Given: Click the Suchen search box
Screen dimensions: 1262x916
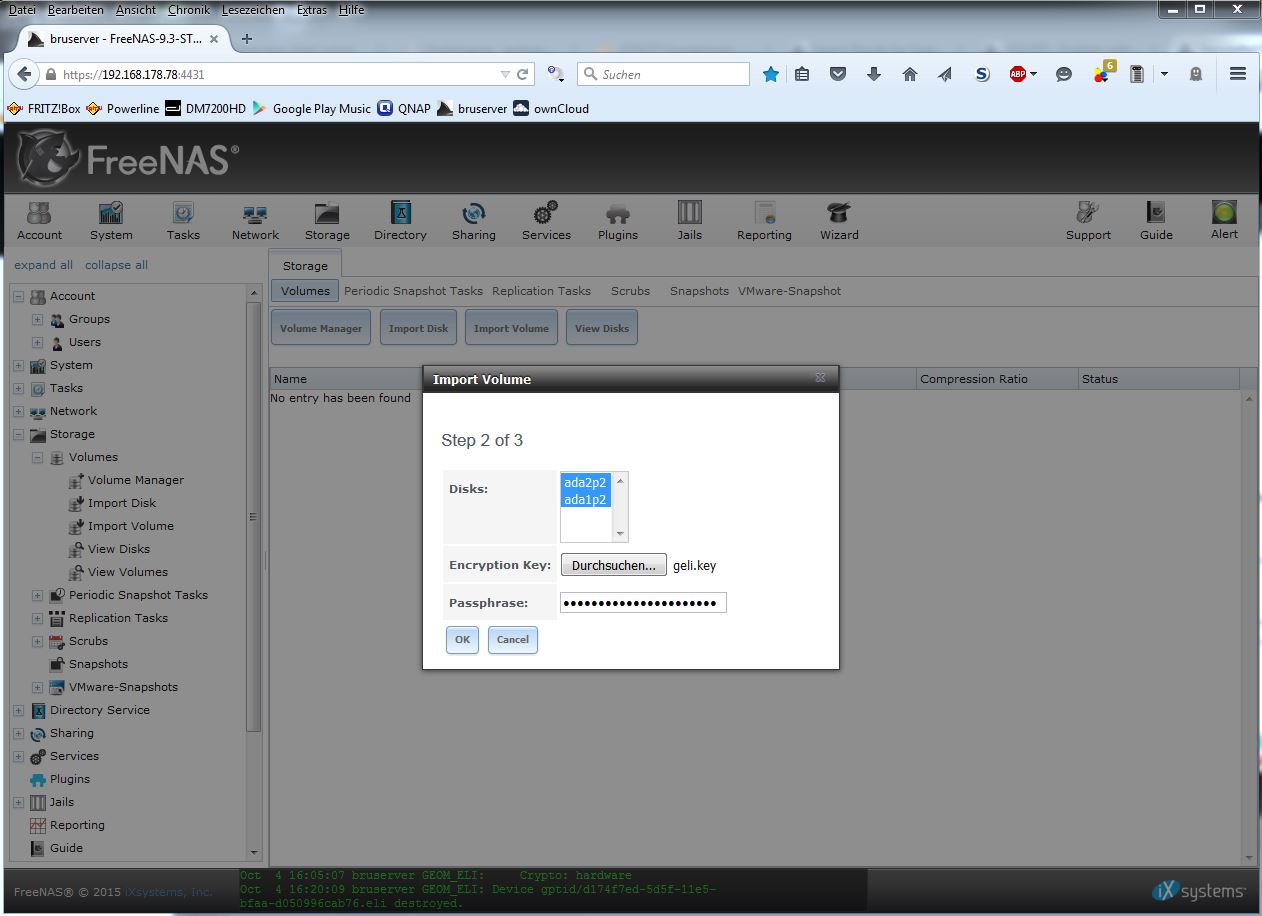Looking at the screenshot, I should pos(663,74).
